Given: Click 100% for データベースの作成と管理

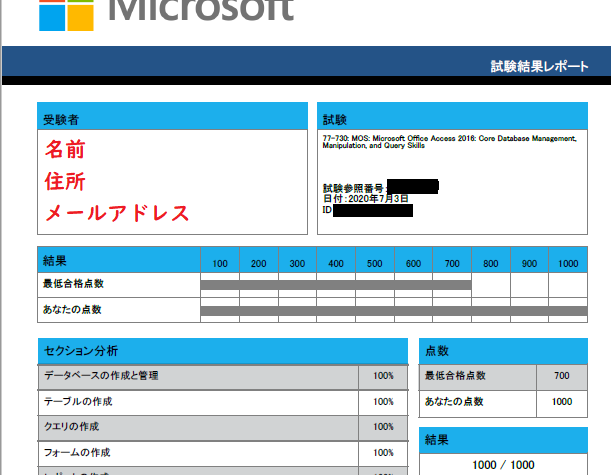Looking at the screenshot, I should coord(383,376).
